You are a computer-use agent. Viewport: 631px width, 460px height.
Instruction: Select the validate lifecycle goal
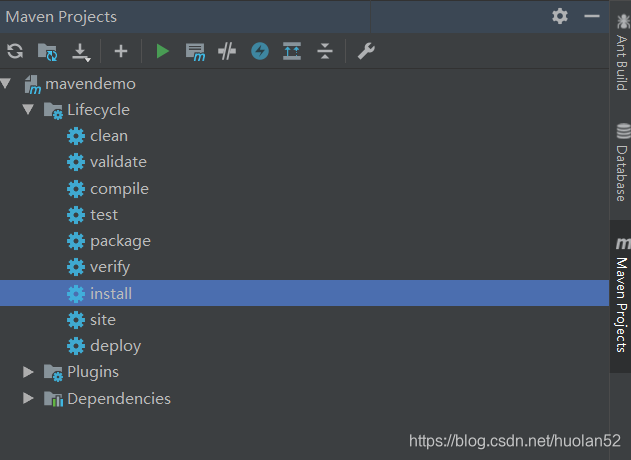coord(118,162)
